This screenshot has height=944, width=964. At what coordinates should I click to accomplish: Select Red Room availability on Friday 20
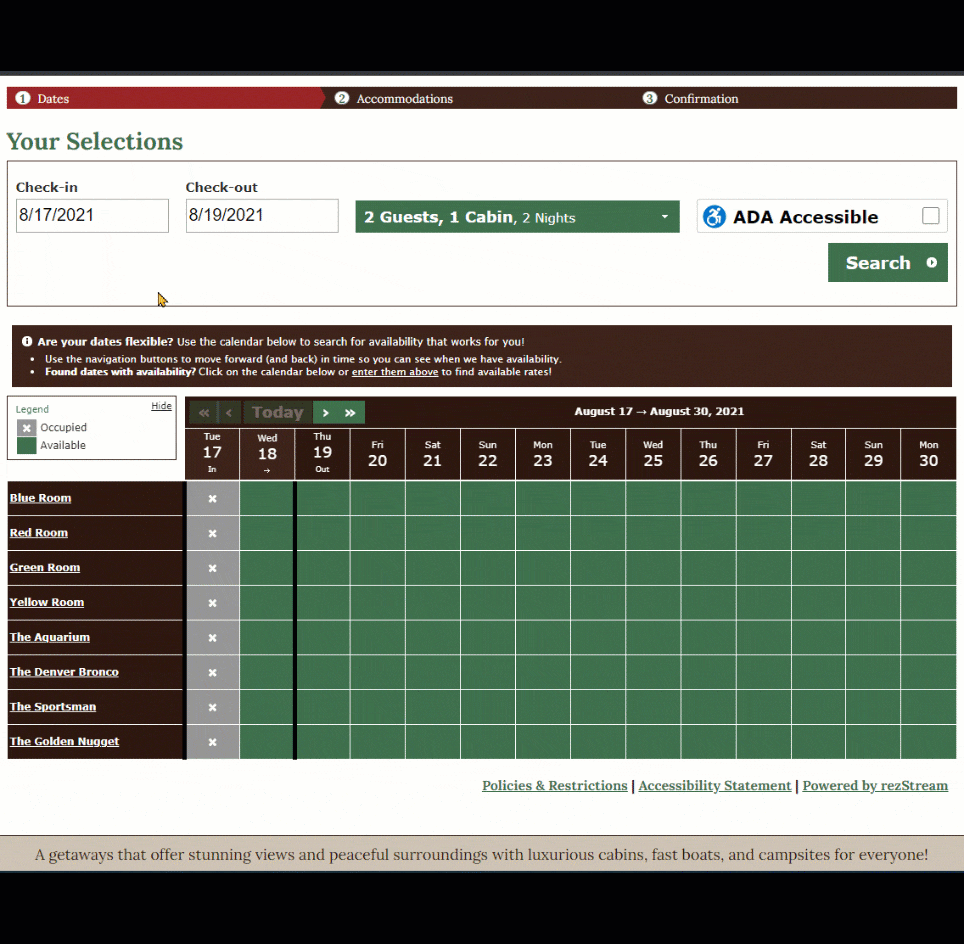coord(377,533)
